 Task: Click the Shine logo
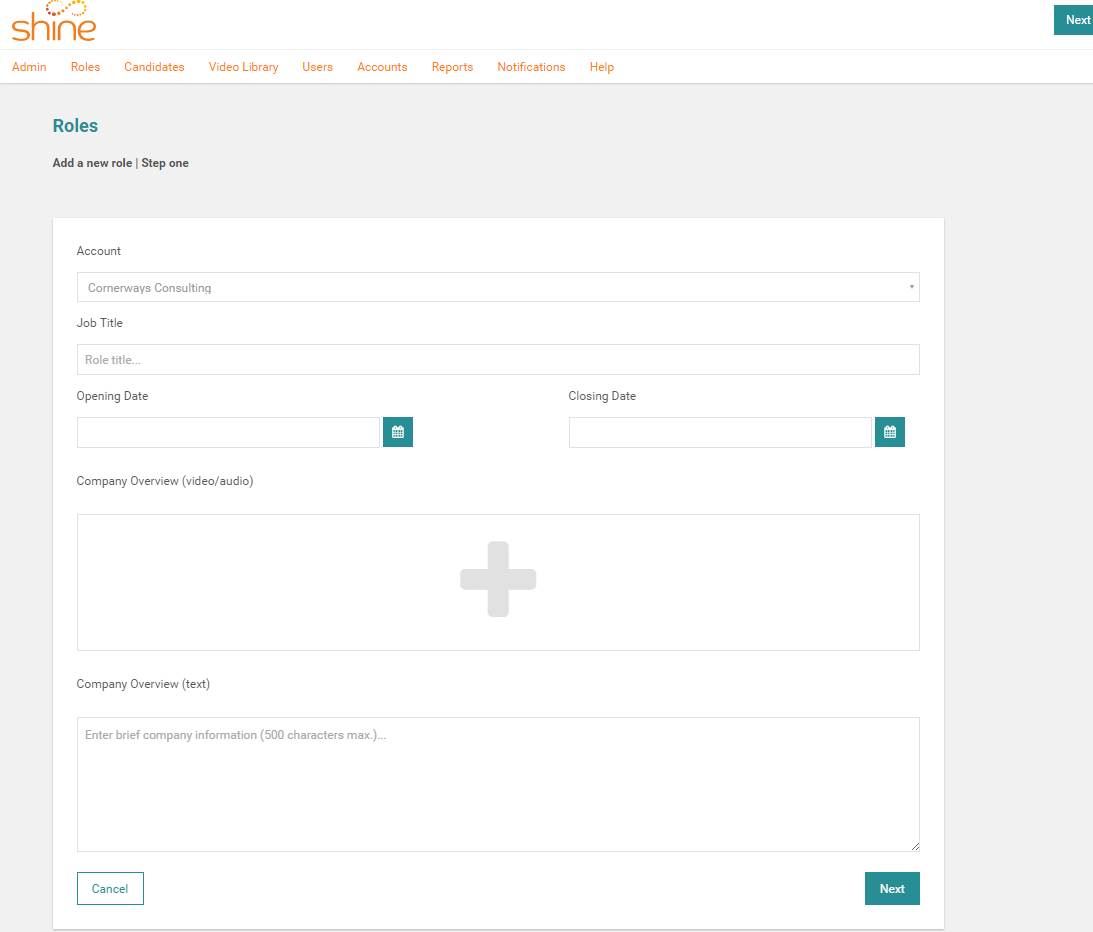tap(54, 22)
